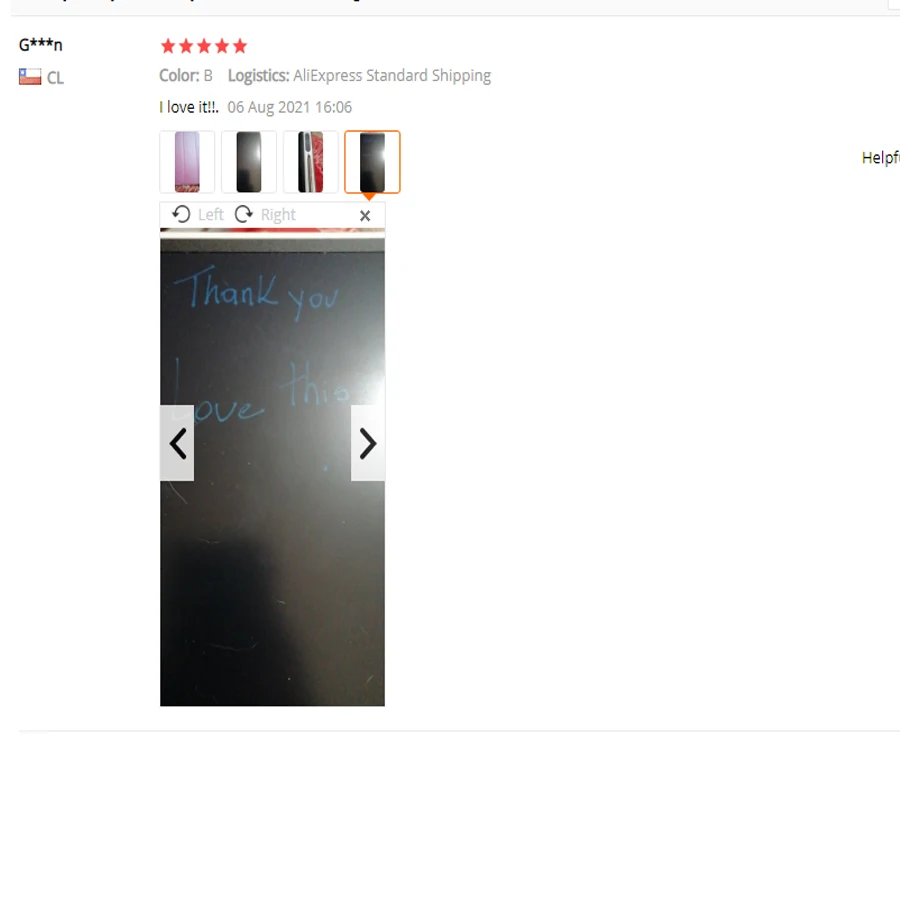Screen dimensions: 900x900
Task: Open the red background photo thumbnail
Action: click(x=311, y=162)
